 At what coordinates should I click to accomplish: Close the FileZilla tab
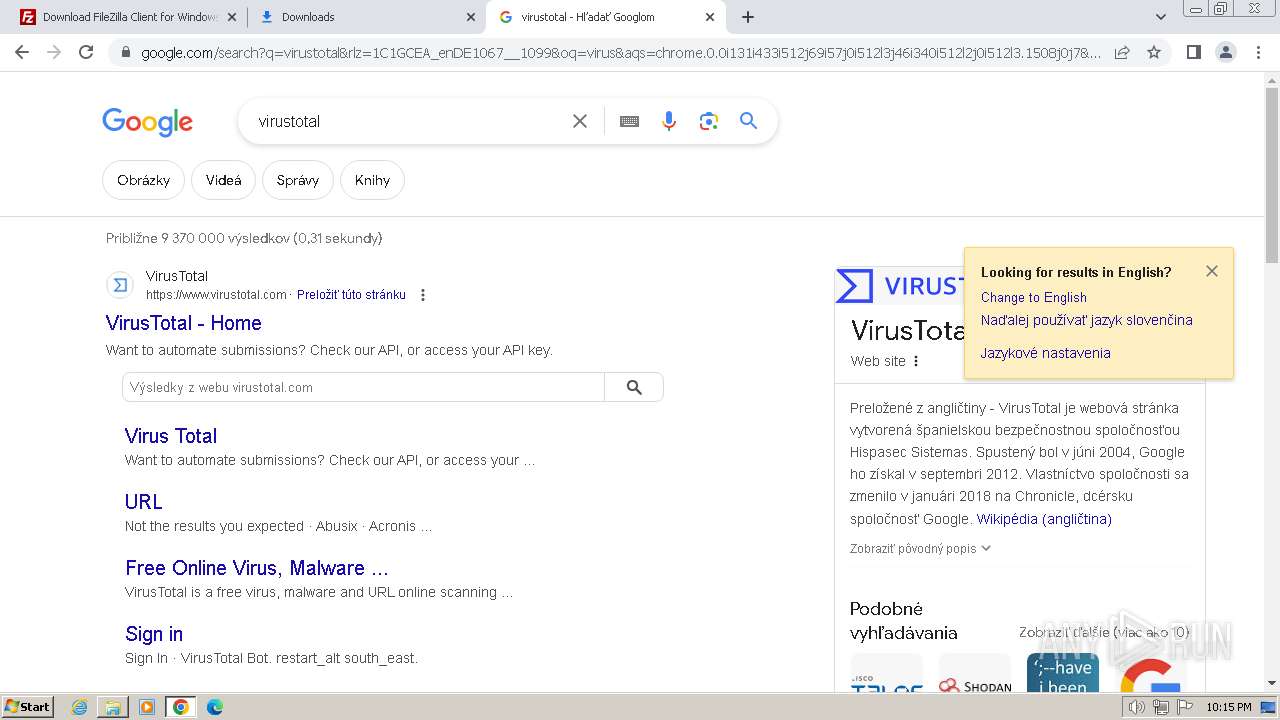pos(232,17)
